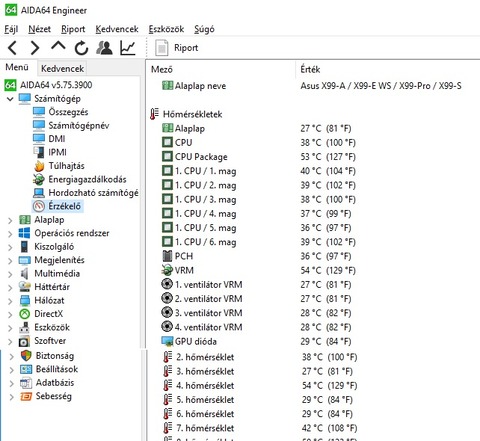Open the users toolbar icon
The height and width of the screenshot is (441, 480).
[x=104, y=48]
